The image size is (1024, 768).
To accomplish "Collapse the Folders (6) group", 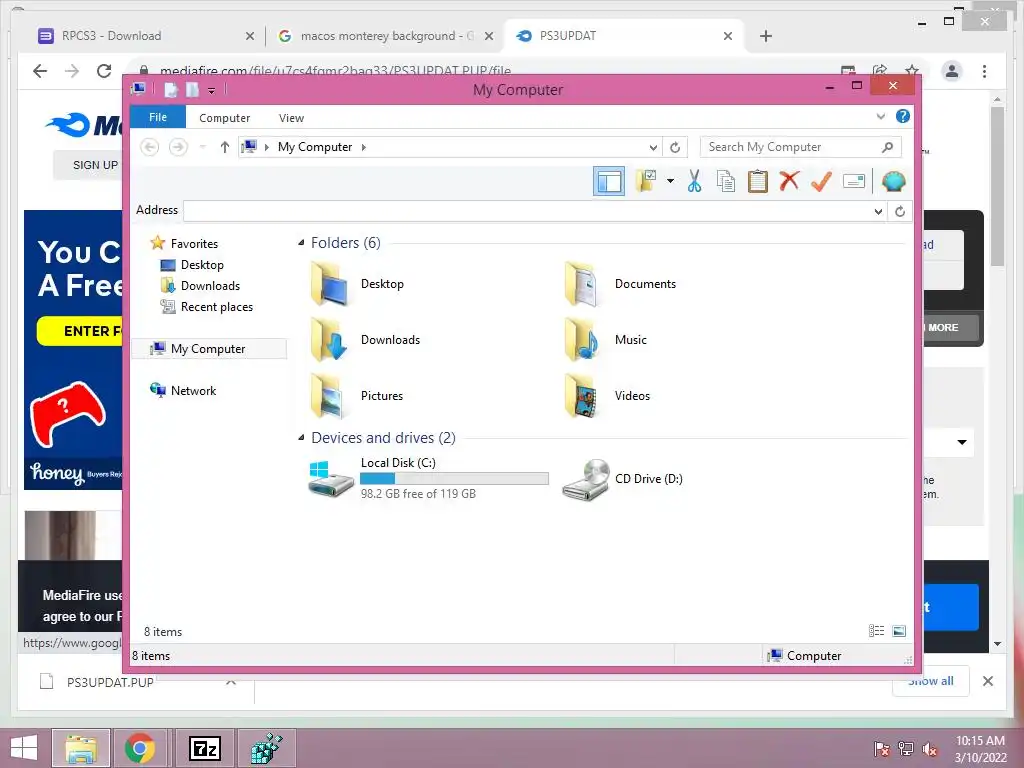I will pos(301,243).
